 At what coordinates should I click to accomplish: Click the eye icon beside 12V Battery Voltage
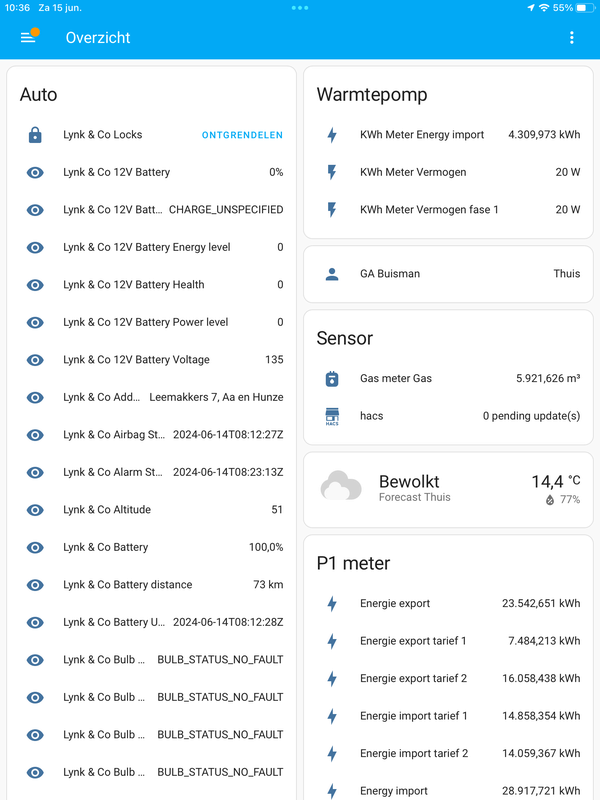(35, 360)
